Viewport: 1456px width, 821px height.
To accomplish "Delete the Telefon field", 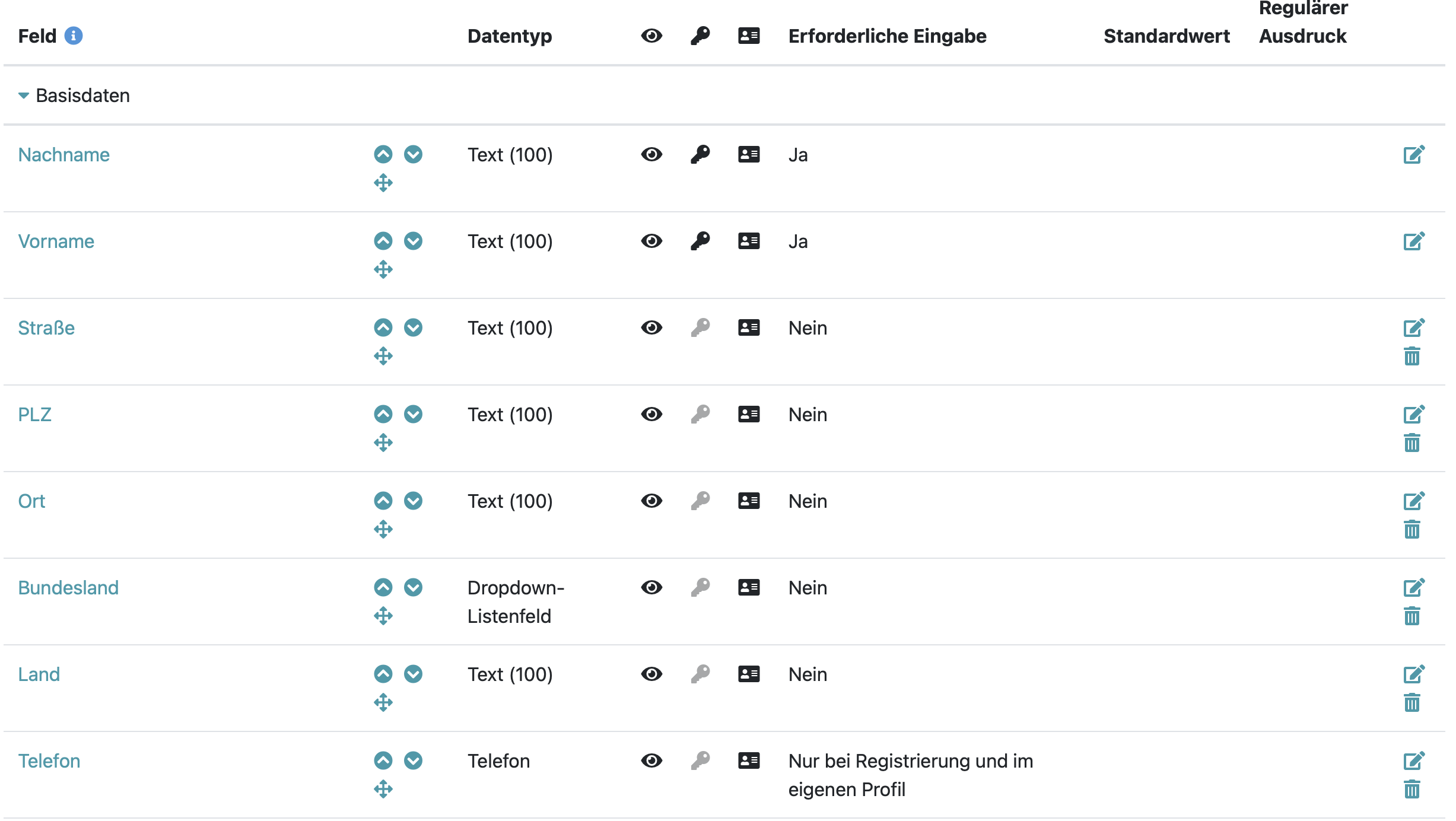I will tap(1412, 790).
